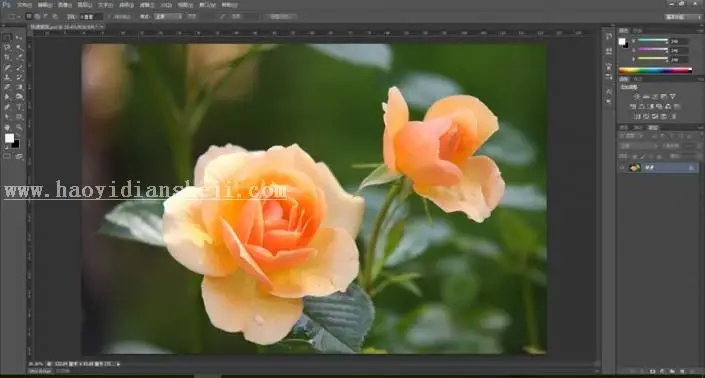
Task: Select the Zoom tool
Action: (19, 127)
